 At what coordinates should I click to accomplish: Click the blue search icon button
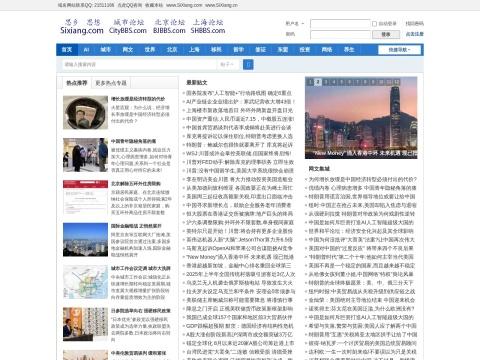(248, 64)
